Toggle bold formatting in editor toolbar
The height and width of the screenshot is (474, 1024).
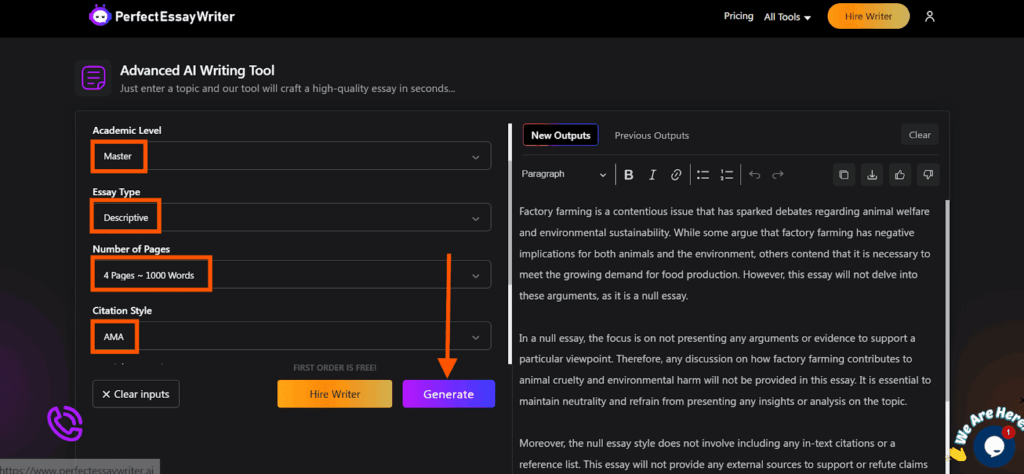coord(628,174)
